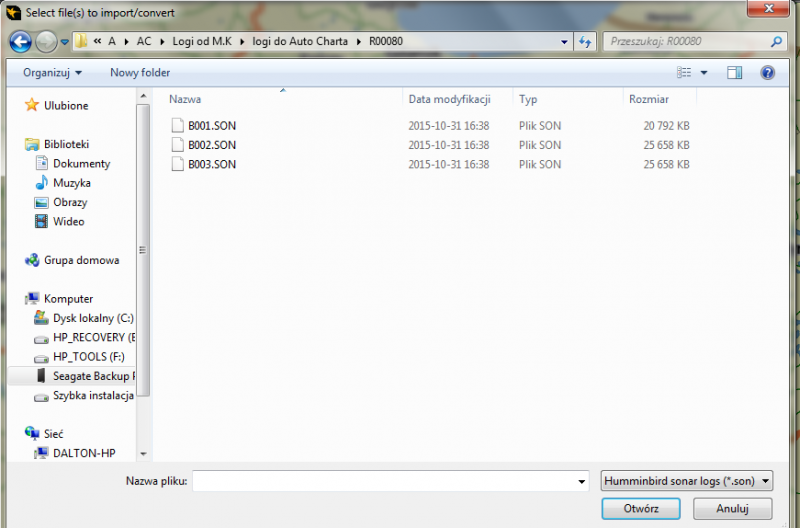
Task: Click the Nazwa pliku input field
Action: coord(390,481)
